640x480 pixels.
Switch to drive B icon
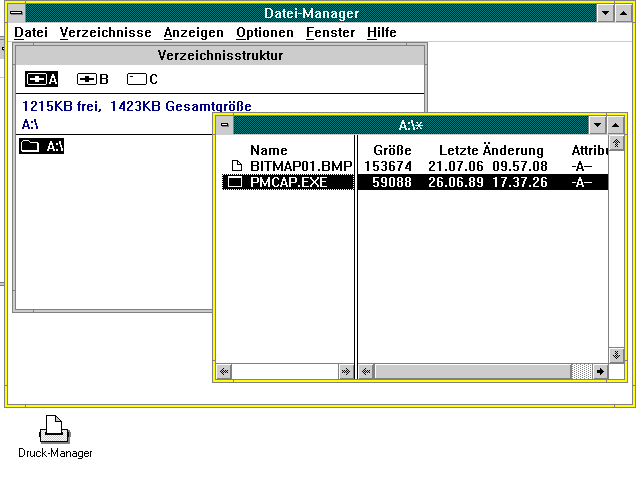click(87, 79)
